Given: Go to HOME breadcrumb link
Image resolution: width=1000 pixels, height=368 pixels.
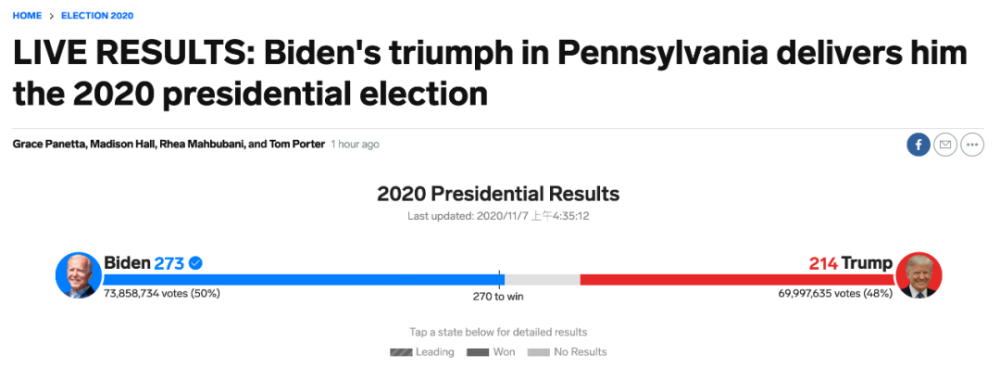Looking at the screenshot, I should point(27,15).
